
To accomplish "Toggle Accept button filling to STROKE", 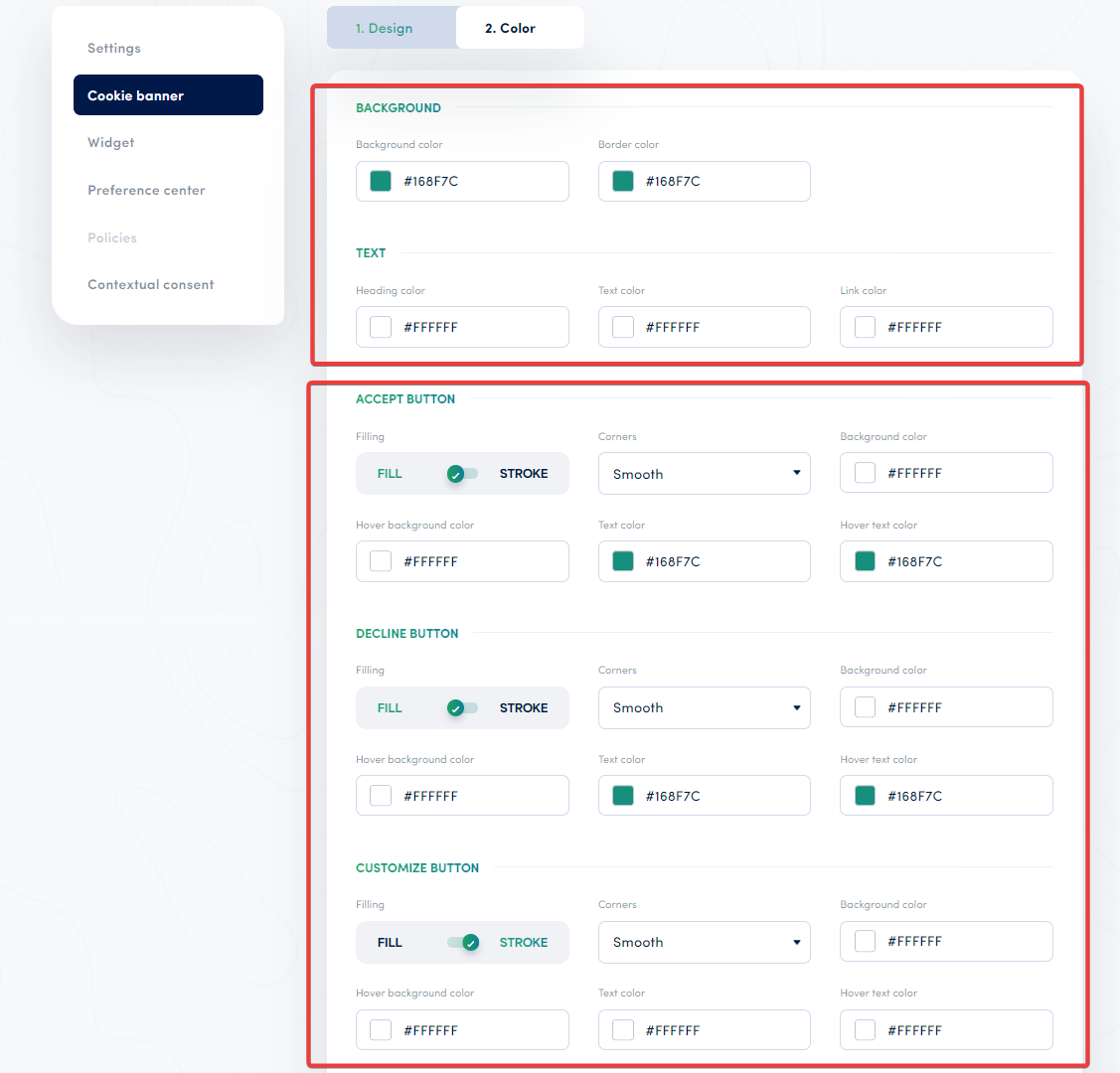I will pyautogui.click(x=462, y=473).
